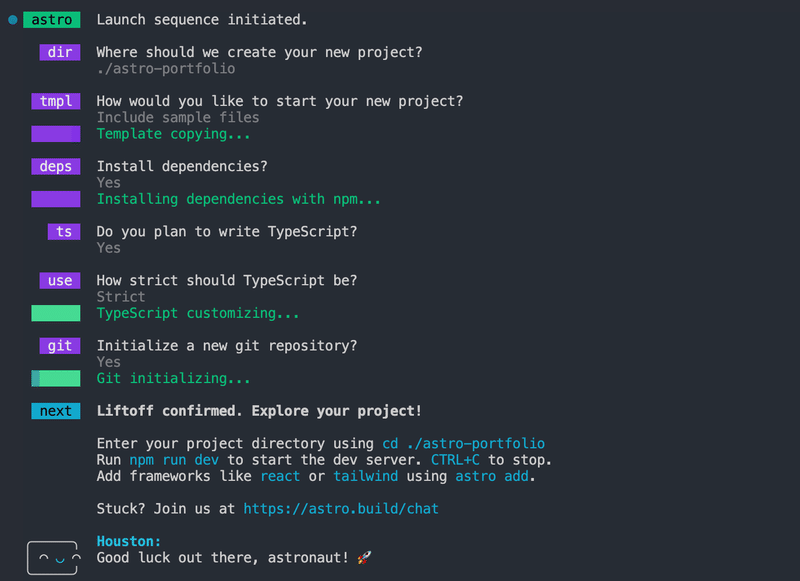Open the https://astro.build/chat link

tap(341, 509)
